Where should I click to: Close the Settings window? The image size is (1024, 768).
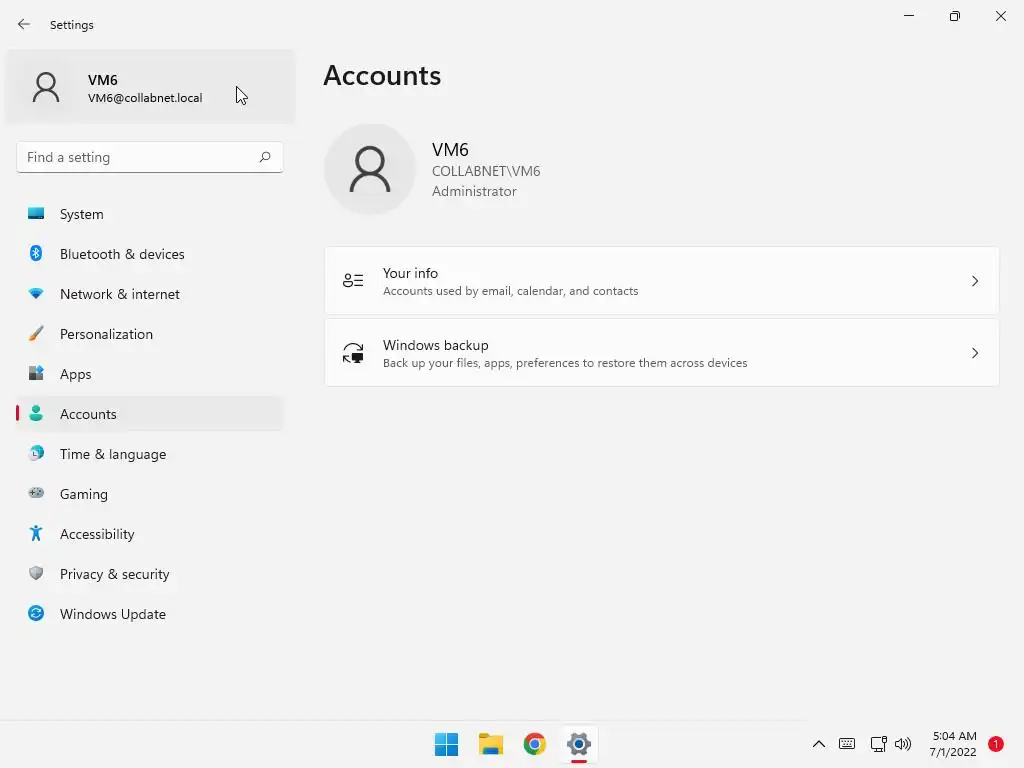pos(1000,16)
